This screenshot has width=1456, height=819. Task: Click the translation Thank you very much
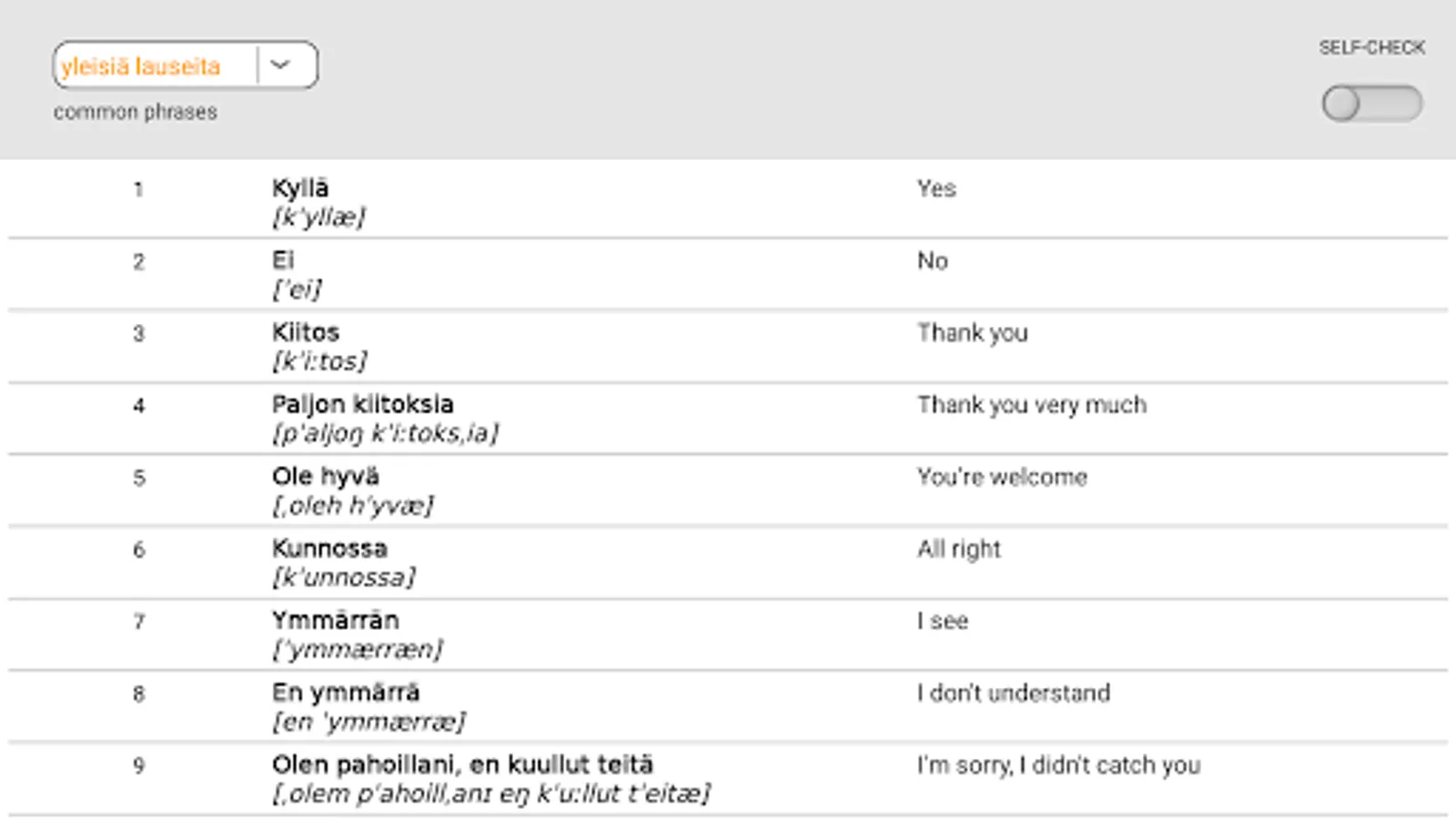[x=1031, y=405]
